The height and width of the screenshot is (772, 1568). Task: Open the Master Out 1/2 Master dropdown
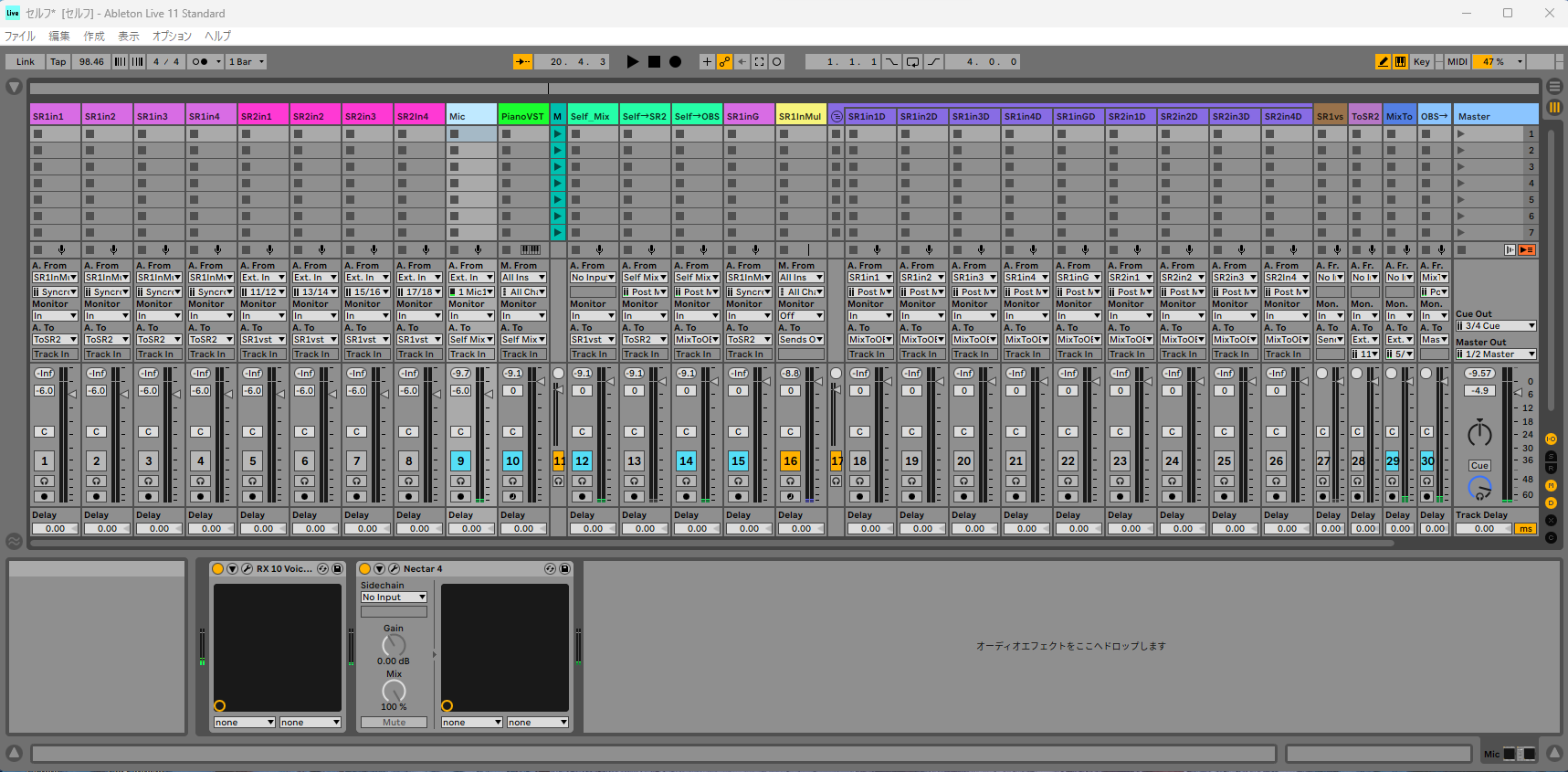(x=1495, y=354)
